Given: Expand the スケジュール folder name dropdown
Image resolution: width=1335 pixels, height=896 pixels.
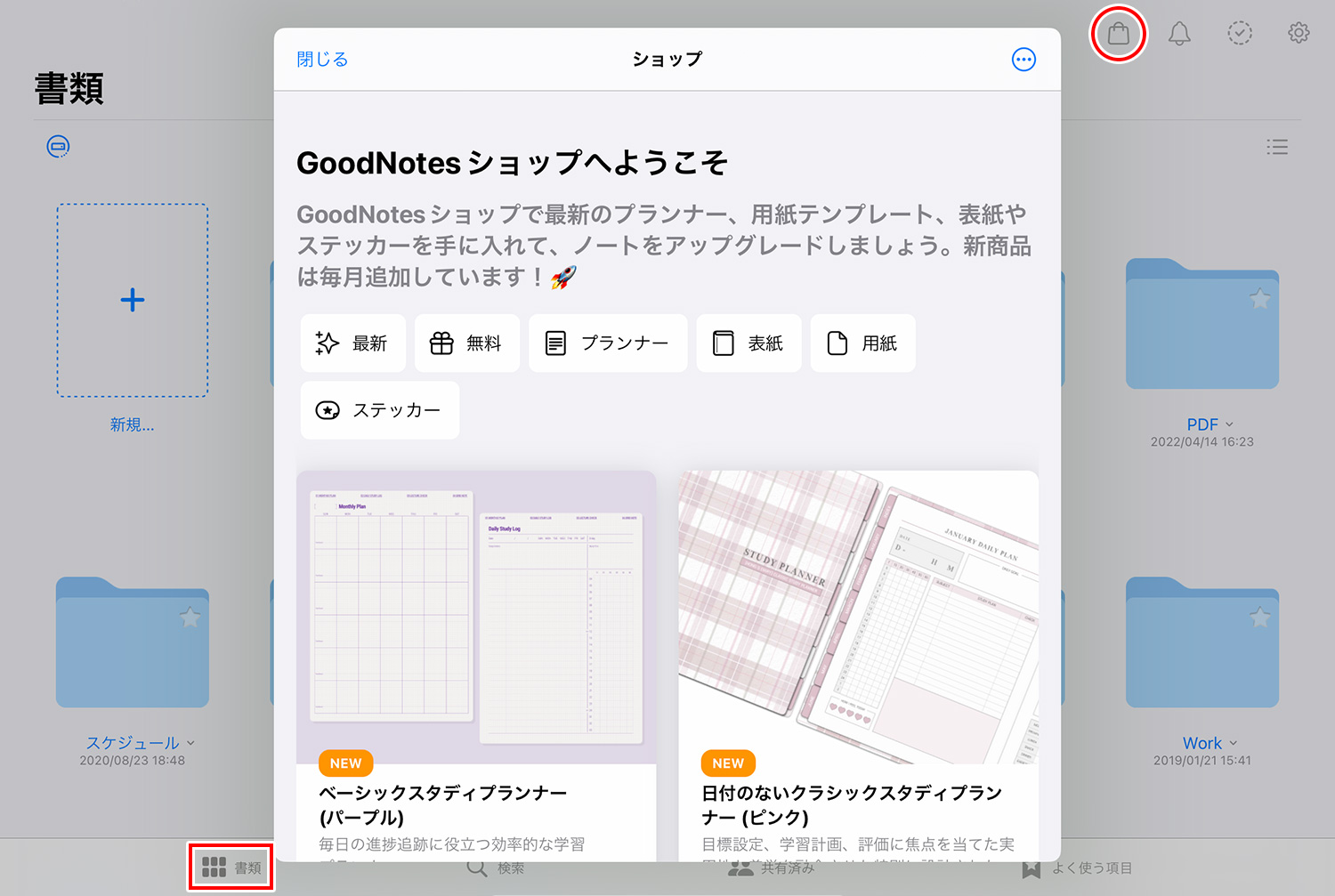Looking at the screenshot, I should [x=190, y=743].
